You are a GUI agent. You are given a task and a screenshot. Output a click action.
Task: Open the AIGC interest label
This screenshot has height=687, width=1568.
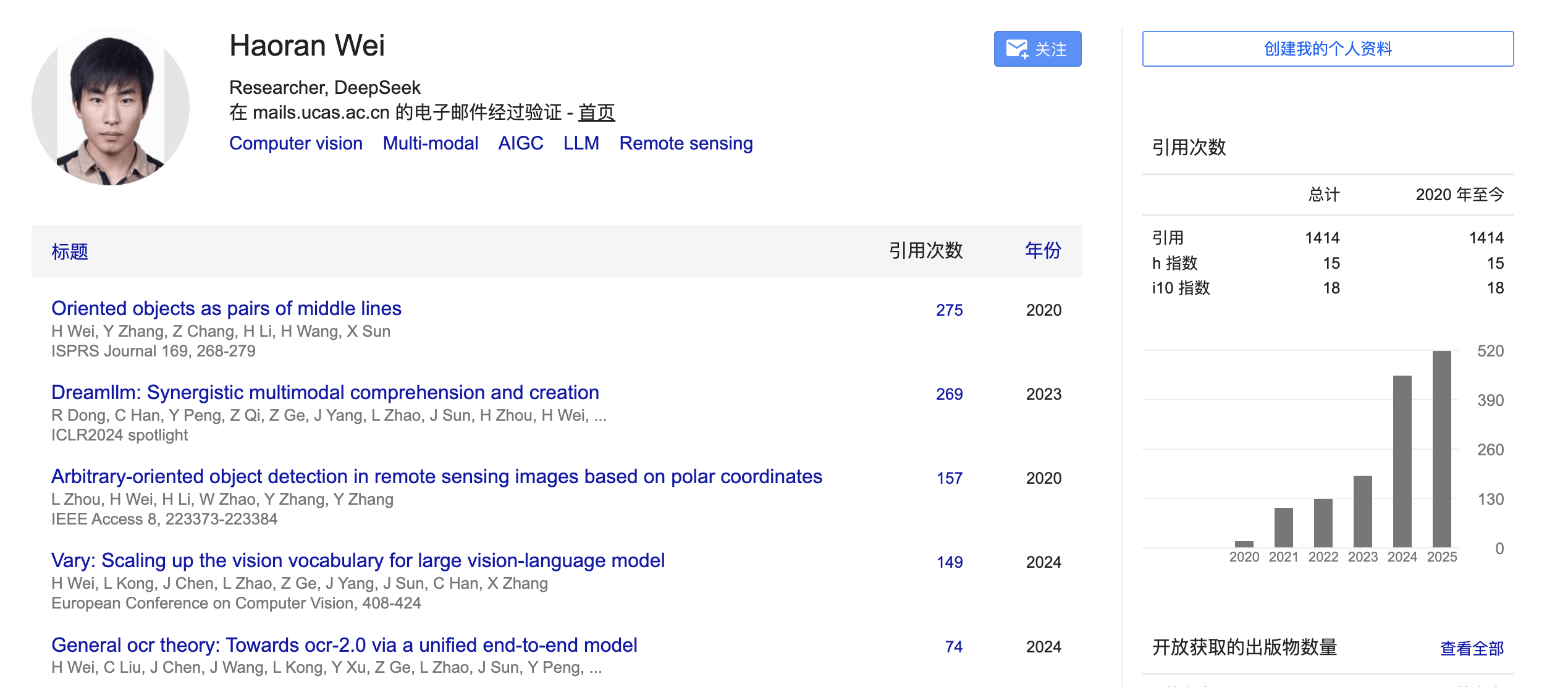pyautogui.click(x=521, y=143)
